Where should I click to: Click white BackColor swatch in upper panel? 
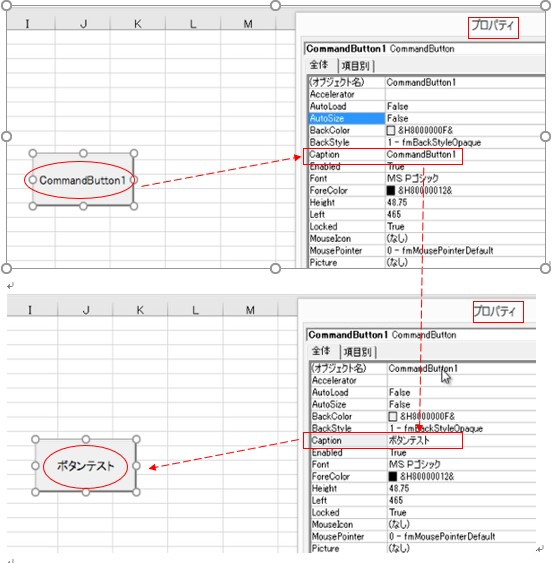pos(391,130)
